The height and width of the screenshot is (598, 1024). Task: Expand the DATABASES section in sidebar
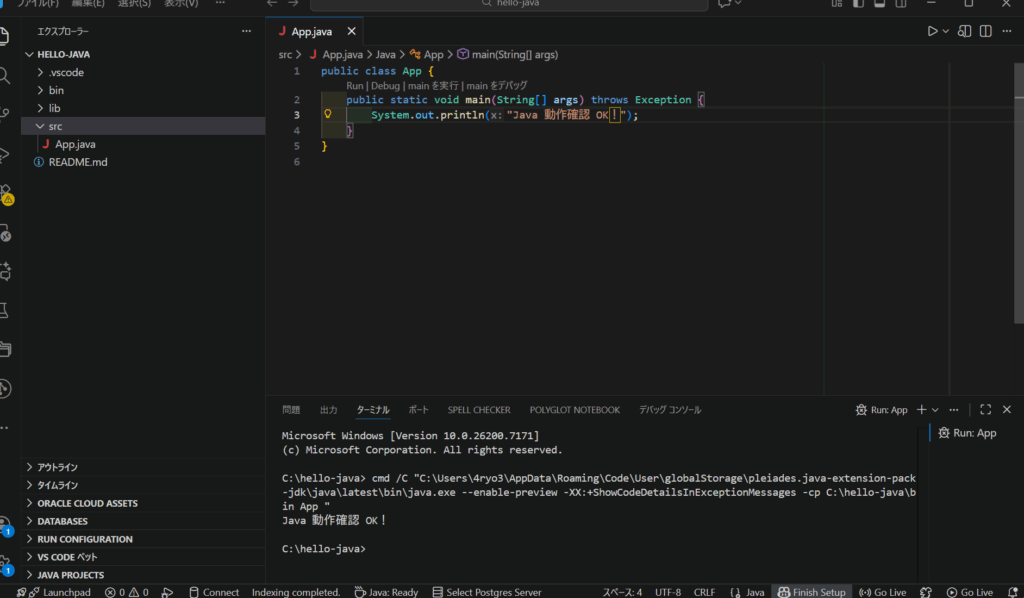point(62,521)
